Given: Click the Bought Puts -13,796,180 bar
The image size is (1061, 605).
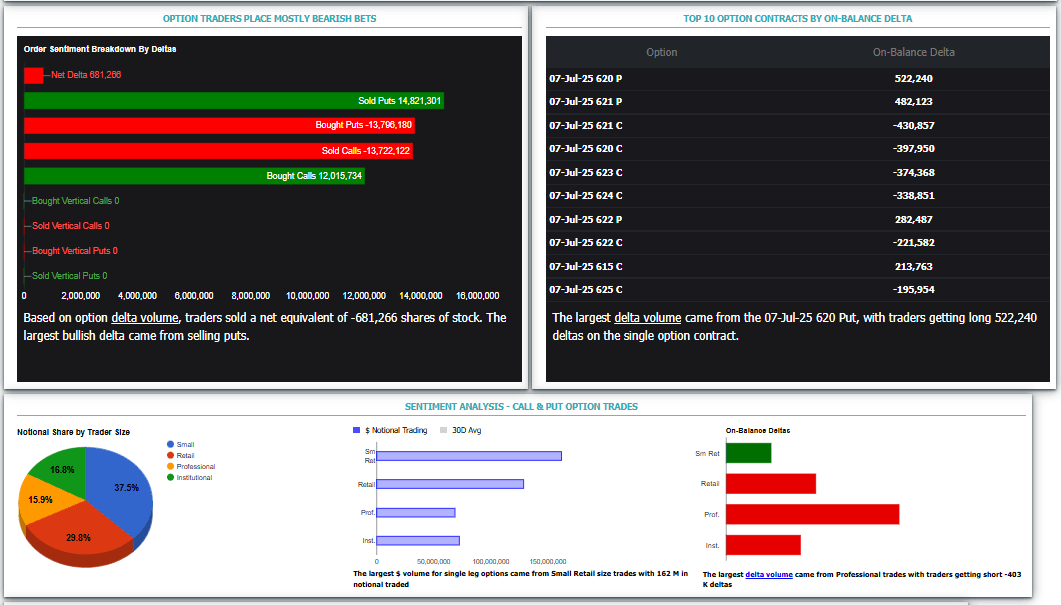Looking at the screenshot, I should (219, 125).
